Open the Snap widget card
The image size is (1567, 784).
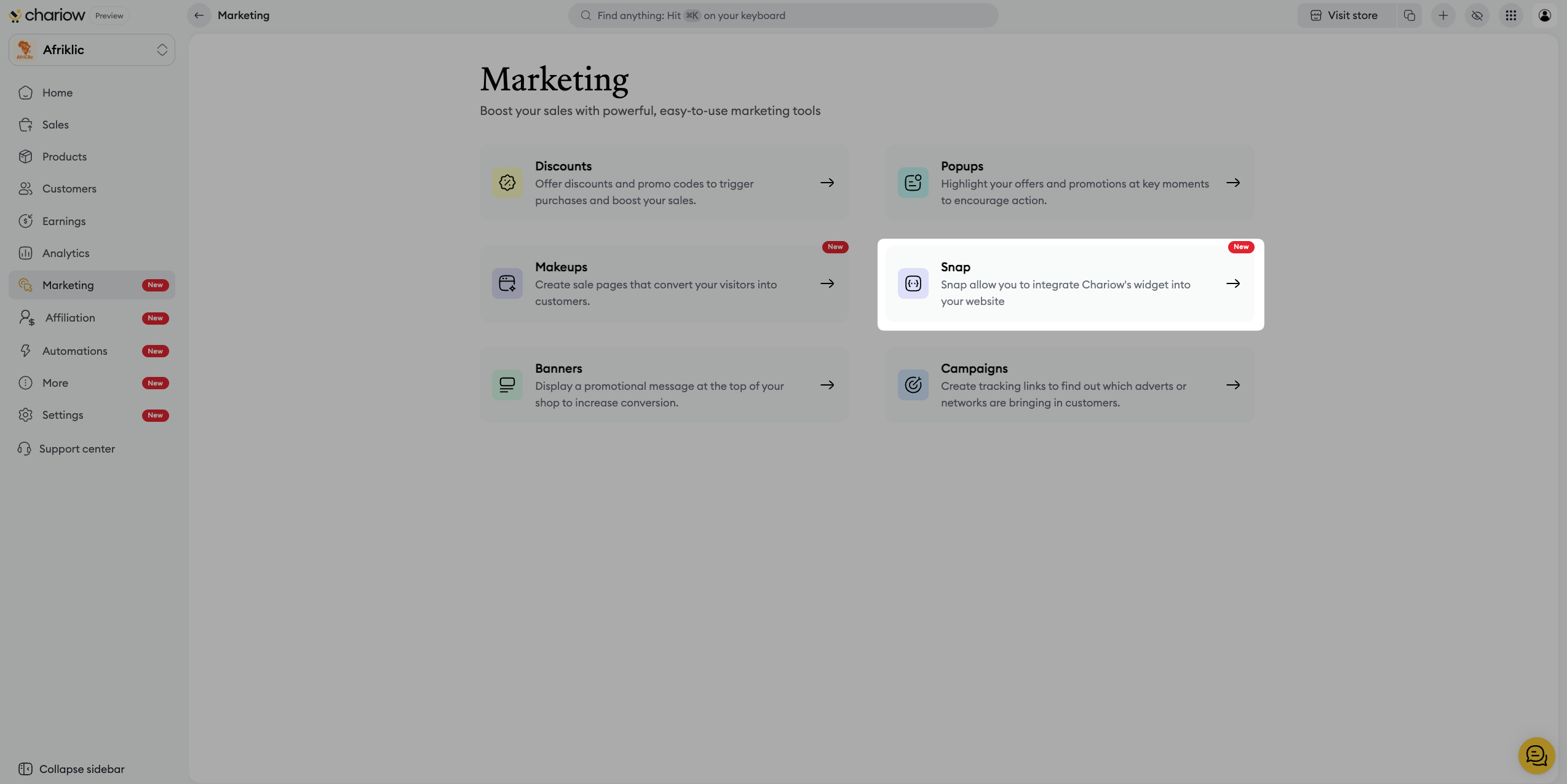tap(1069, 284)
